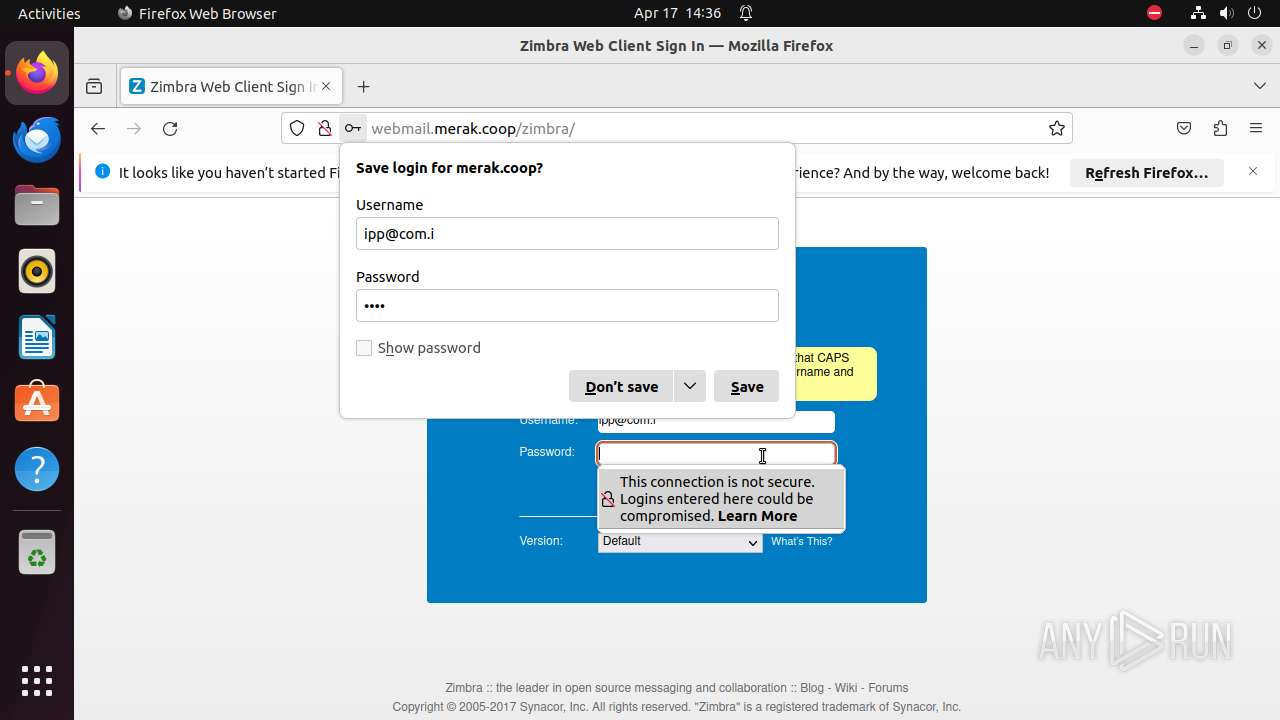Open the Forums link in footer

888,688
